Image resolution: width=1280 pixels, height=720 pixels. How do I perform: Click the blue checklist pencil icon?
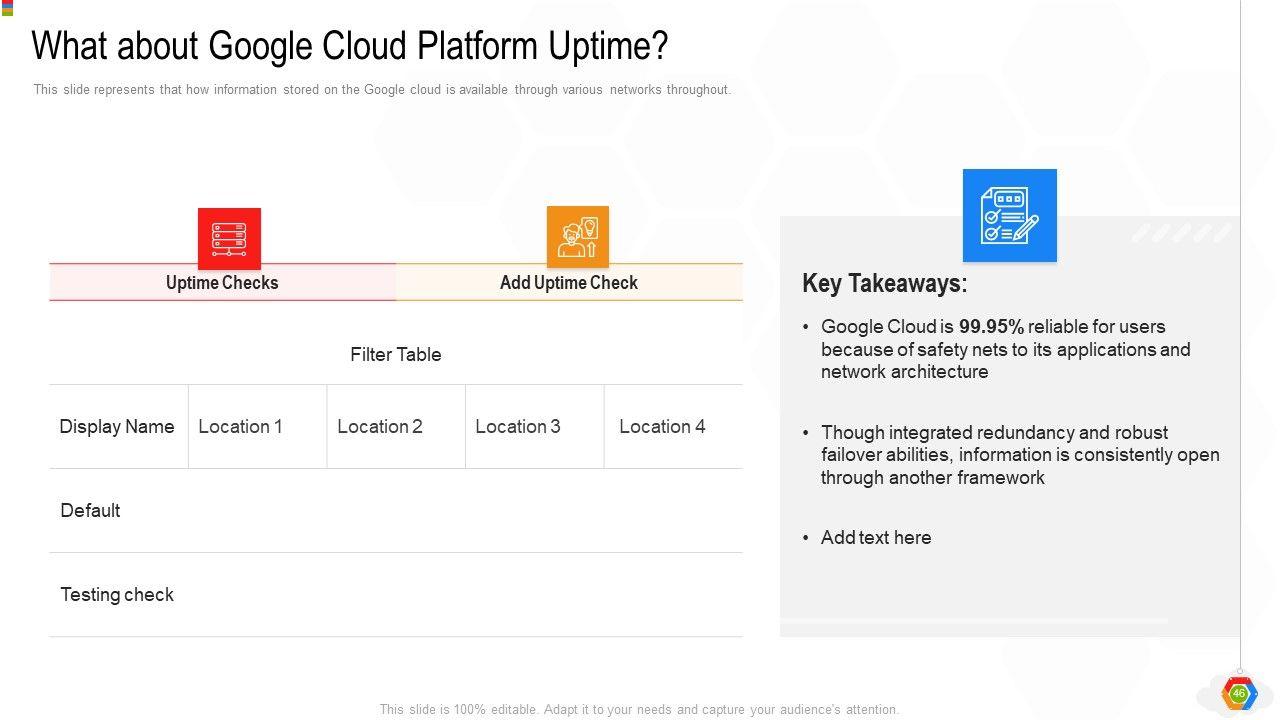(x=1009, y=215)
